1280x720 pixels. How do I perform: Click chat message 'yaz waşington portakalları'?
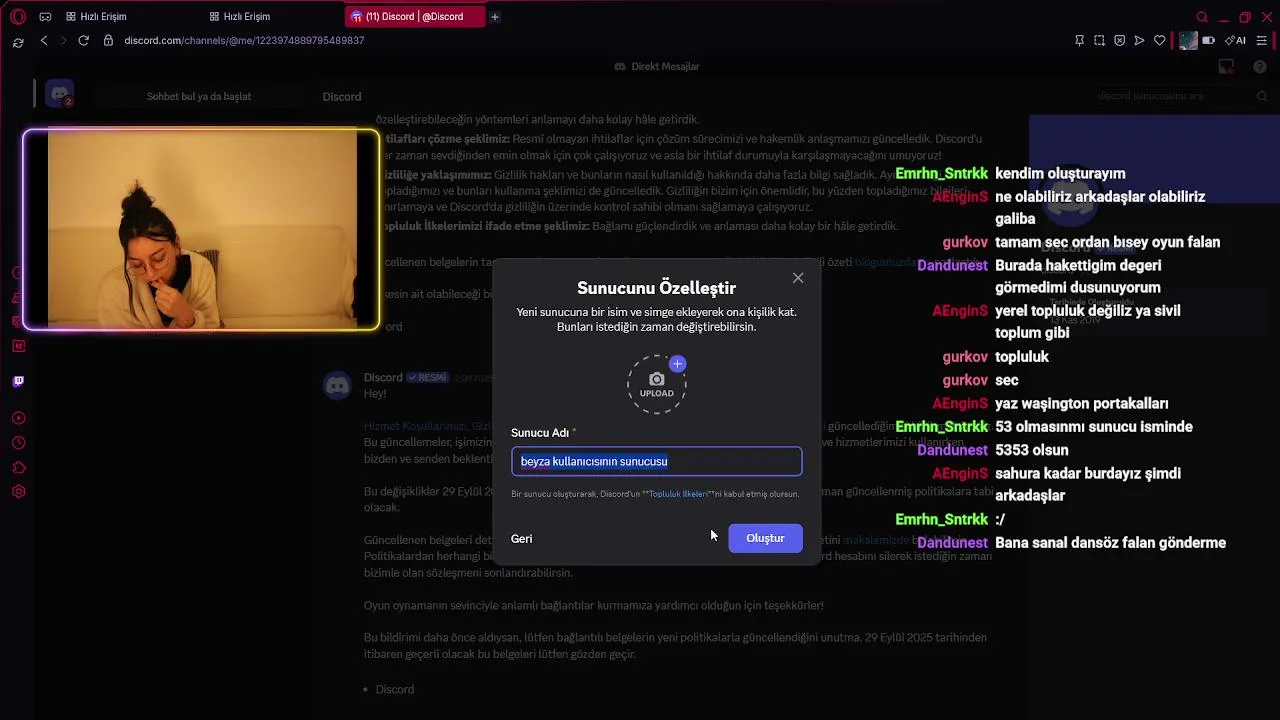[x=1082, y=404]
